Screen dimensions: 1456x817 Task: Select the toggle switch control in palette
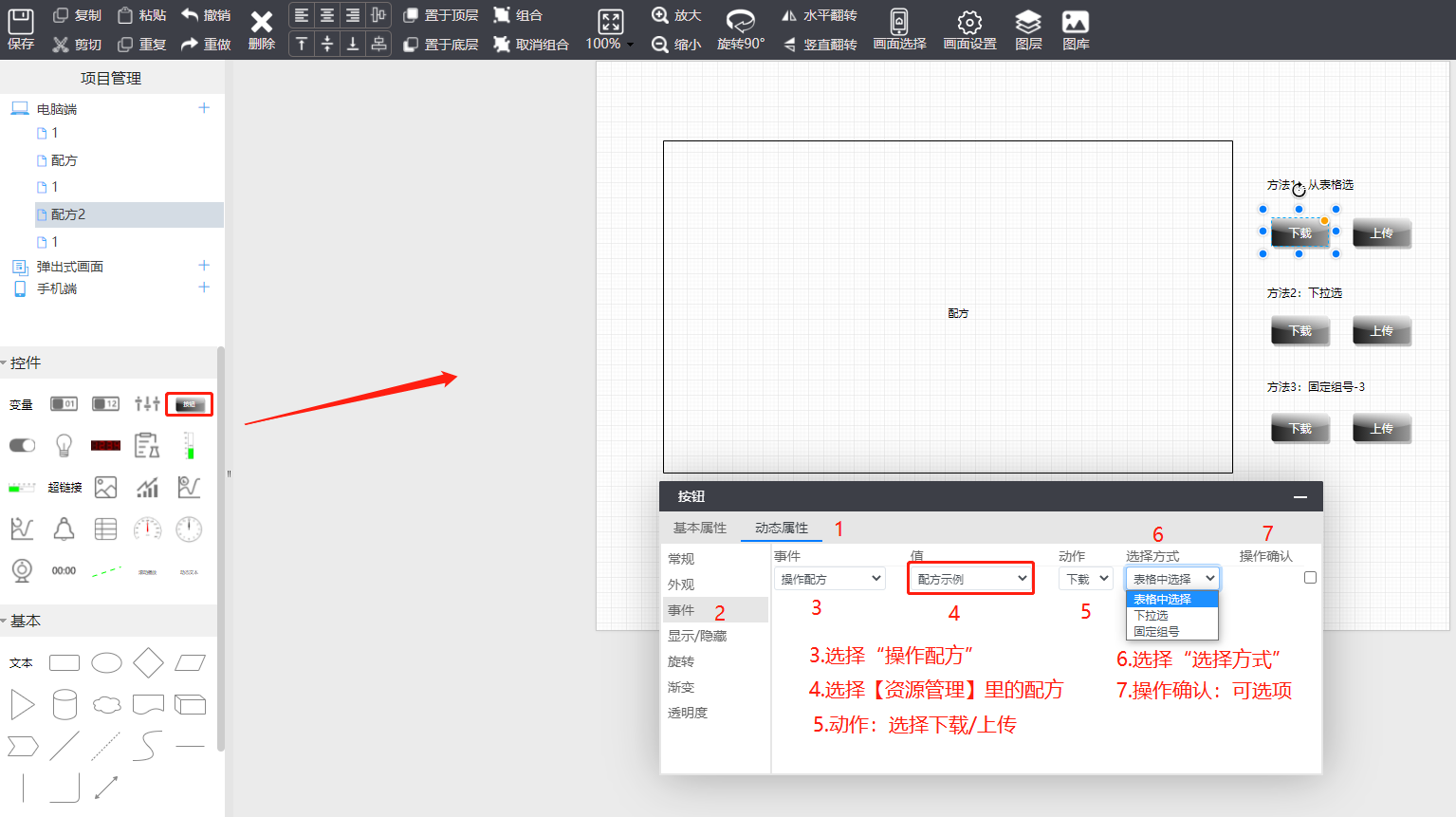click(x=22, y=445)
